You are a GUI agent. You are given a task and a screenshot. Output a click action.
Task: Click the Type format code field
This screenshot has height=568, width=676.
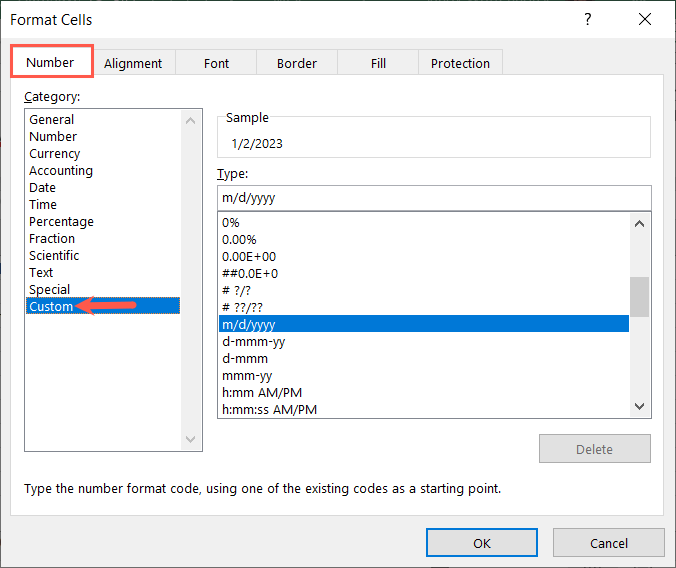[433, 198]
